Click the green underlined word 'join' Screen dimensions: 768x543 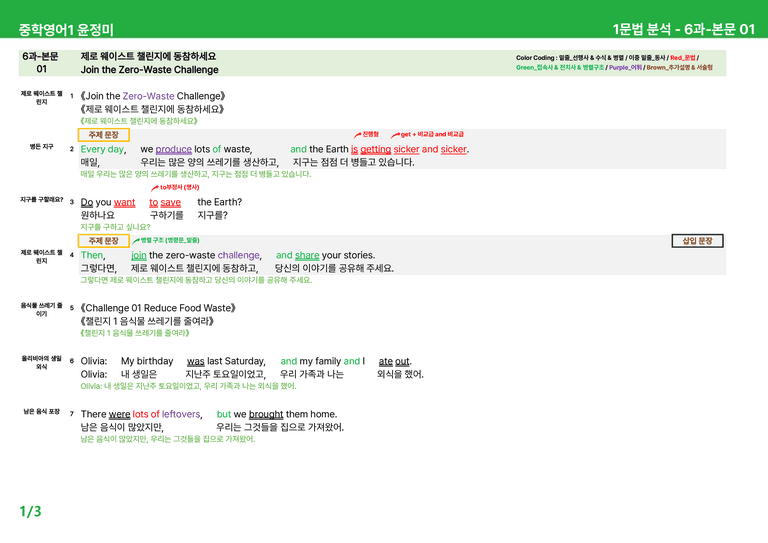(139, 255)
